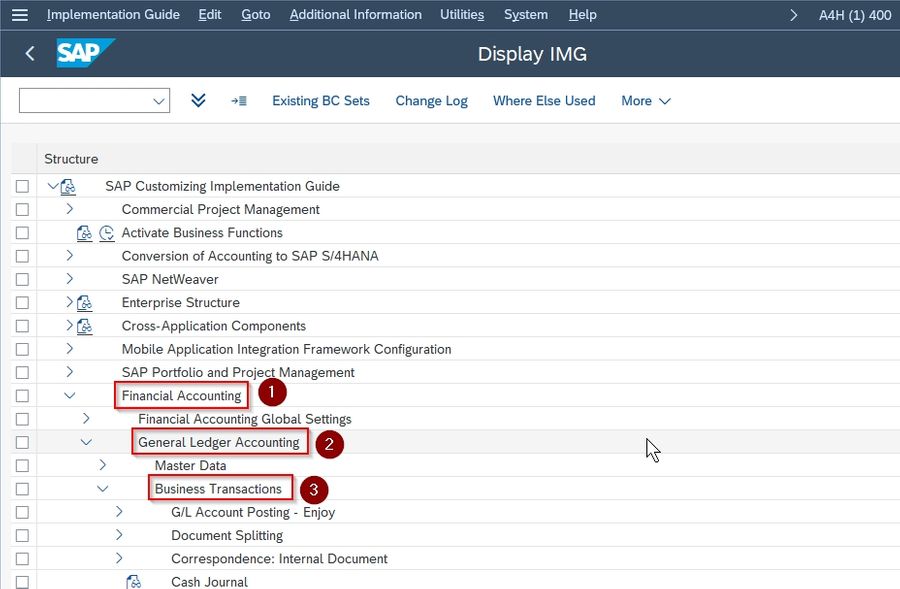The image size is (900, 589).
Task: Tick the checkbox for SAP NetWeaver
Action: tap(22, 280)
